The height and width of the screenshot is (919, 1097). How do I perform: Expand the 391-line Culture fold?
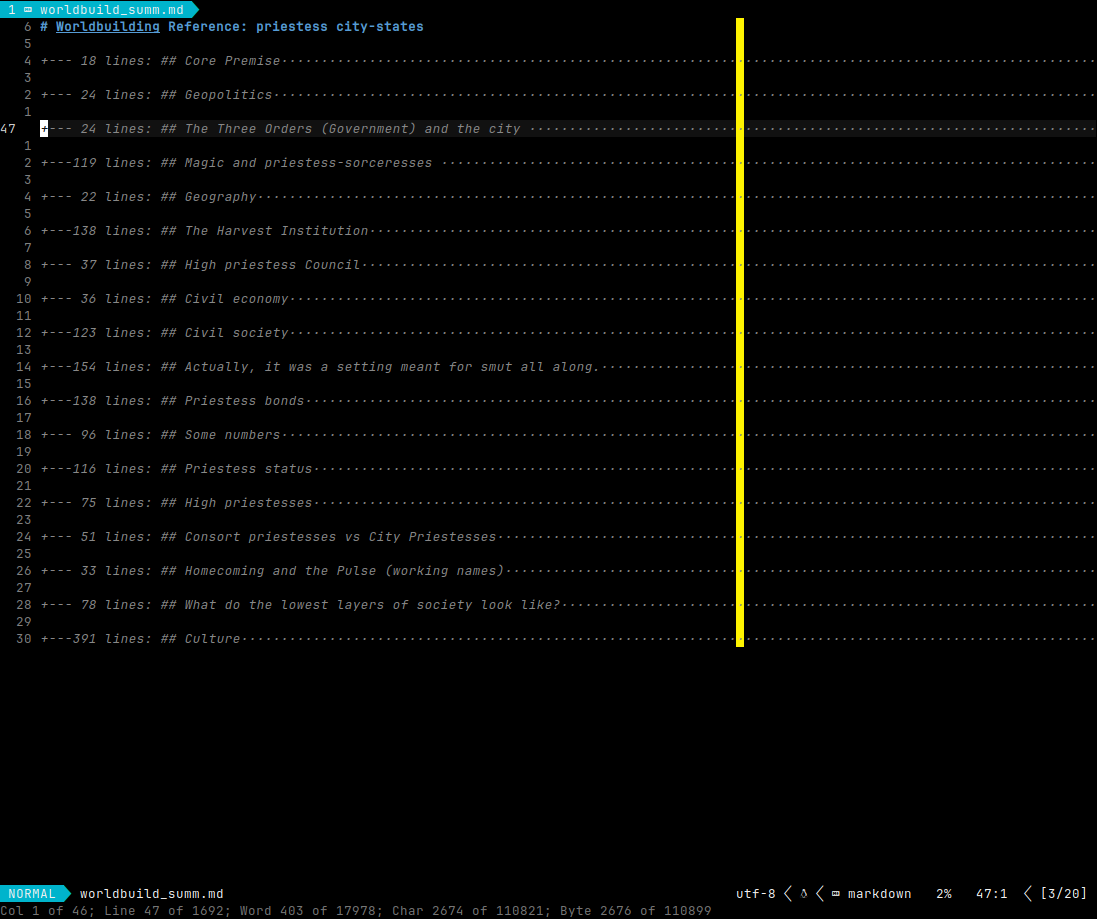point(568,639)
